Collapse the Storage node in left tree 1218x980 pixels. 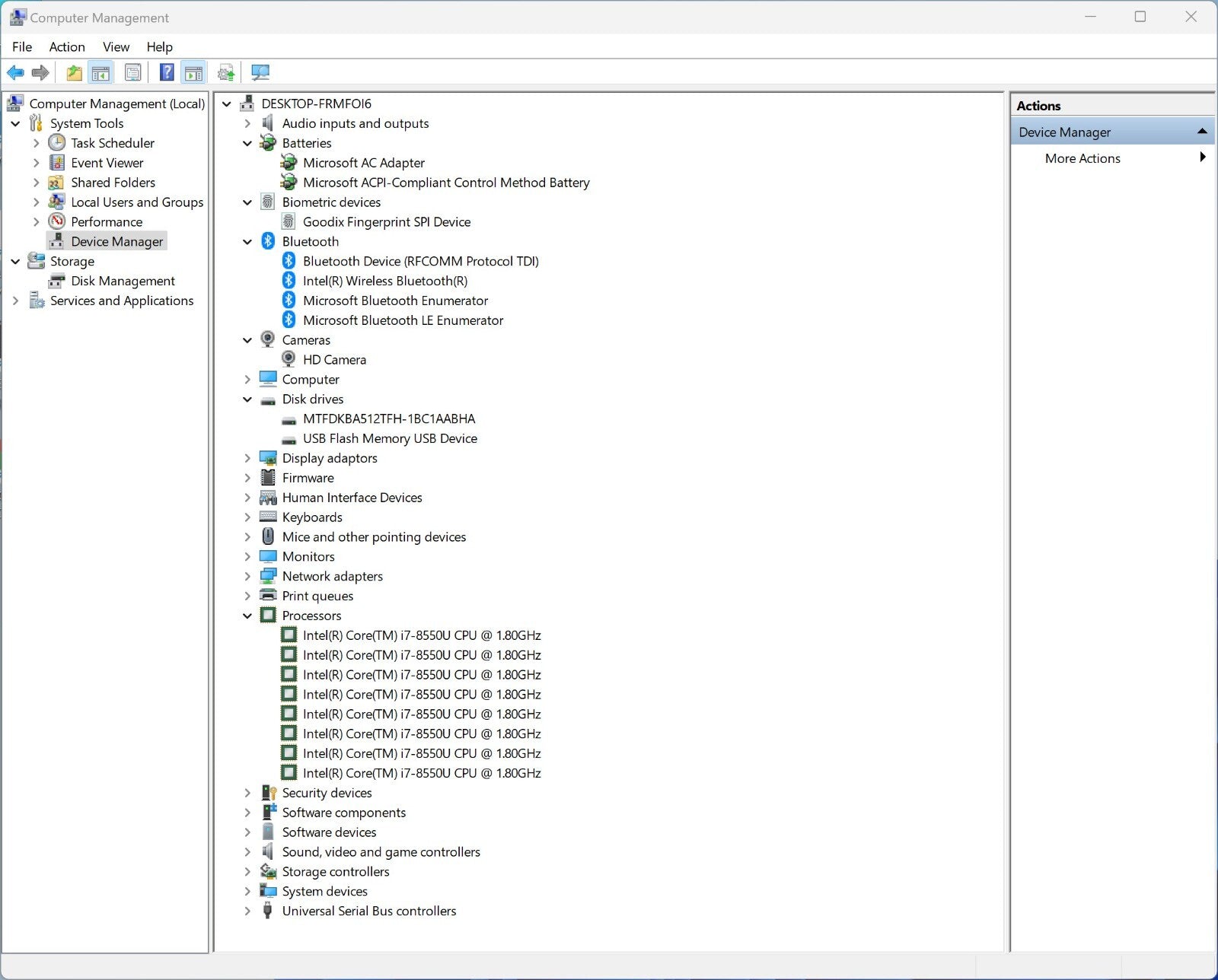click(x=15, y=261)
